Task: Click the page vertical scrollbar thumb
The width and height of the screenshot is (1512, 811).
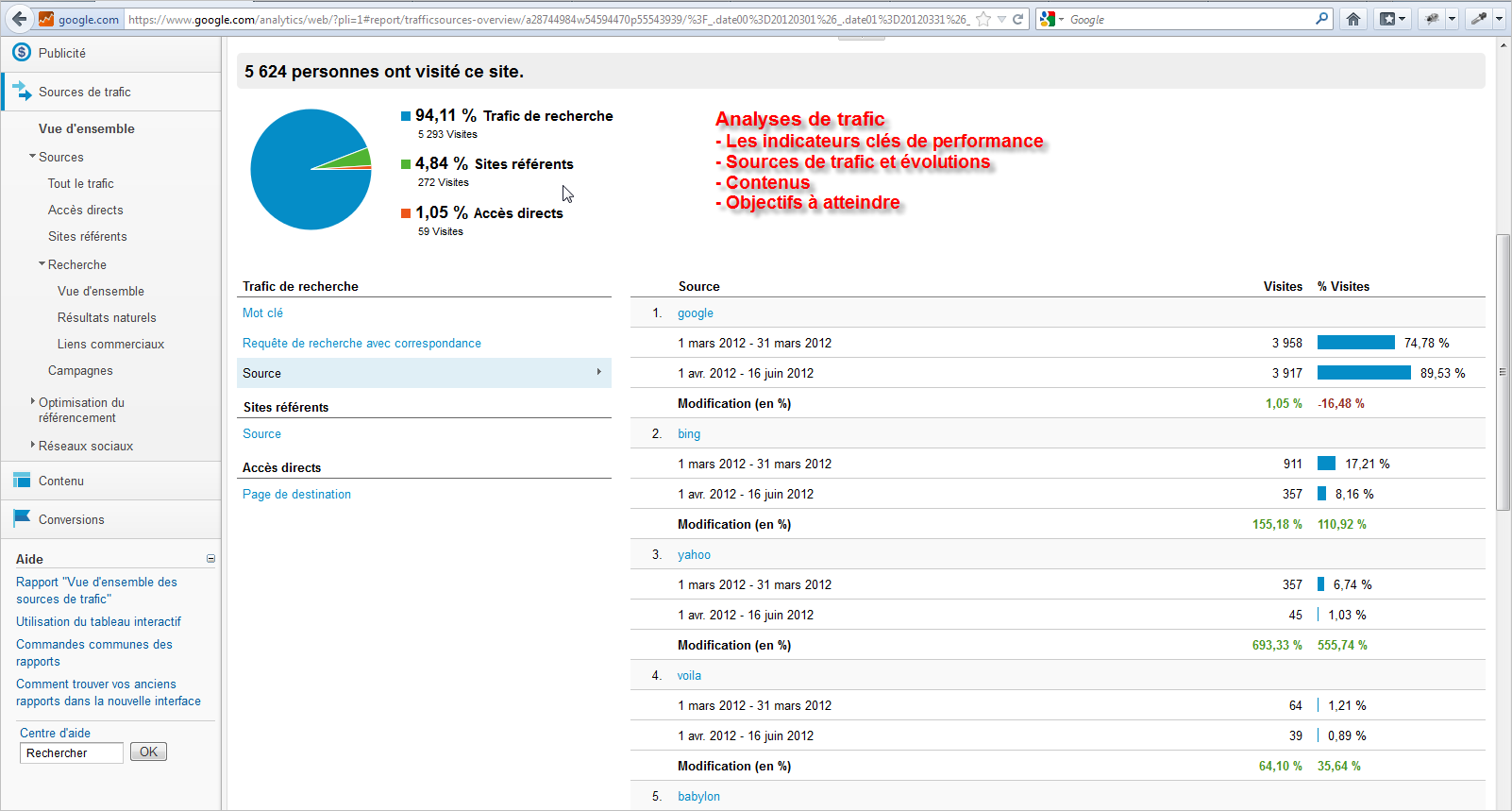Action: 1503,372
